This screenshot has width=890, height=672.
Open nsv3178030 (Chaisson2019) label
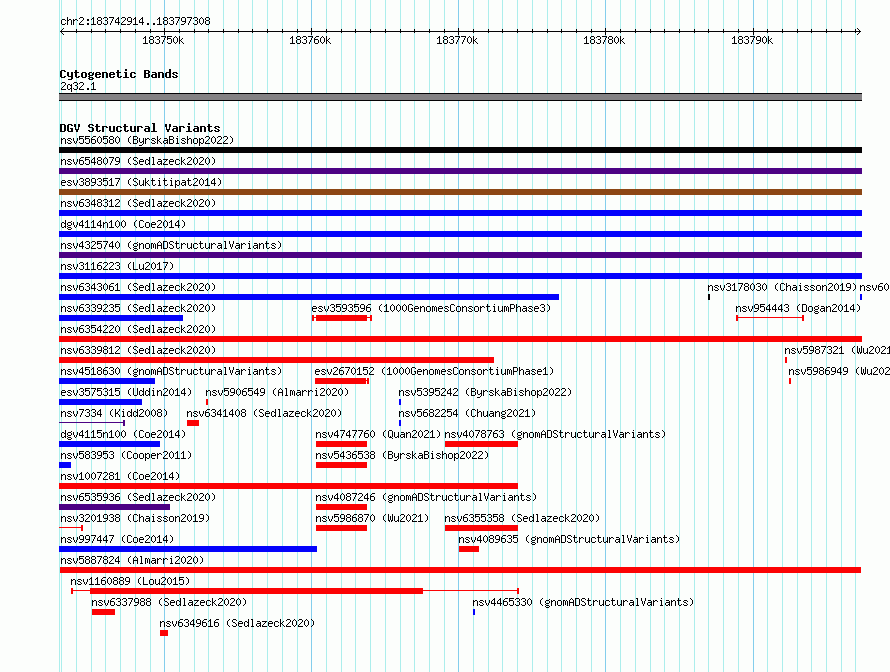coord(782,287)
